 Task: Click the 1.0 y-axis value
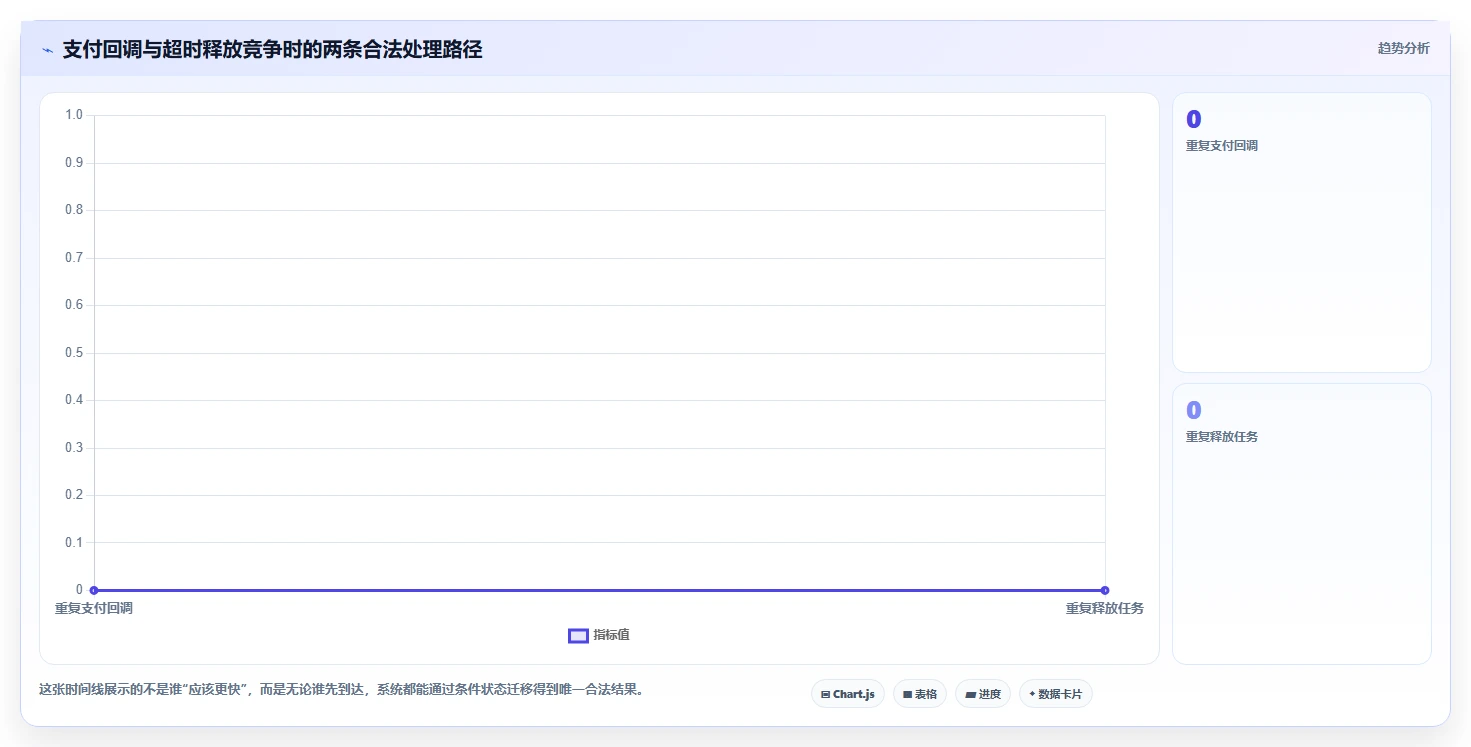tap(74, 115)
